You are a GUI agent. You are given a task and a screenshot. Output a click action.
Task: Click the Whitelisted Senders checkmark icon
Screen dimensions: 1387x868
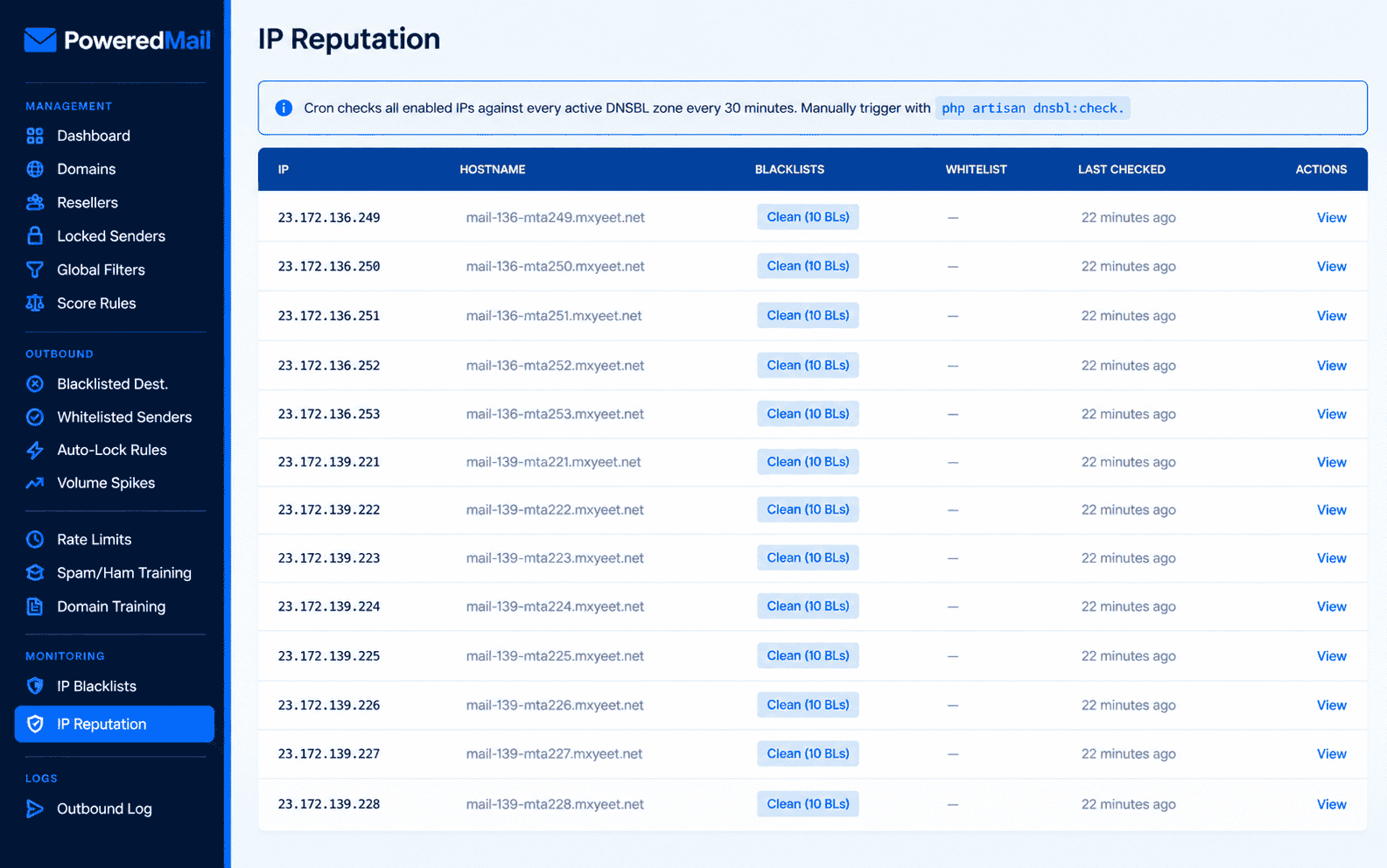point(35,416)
